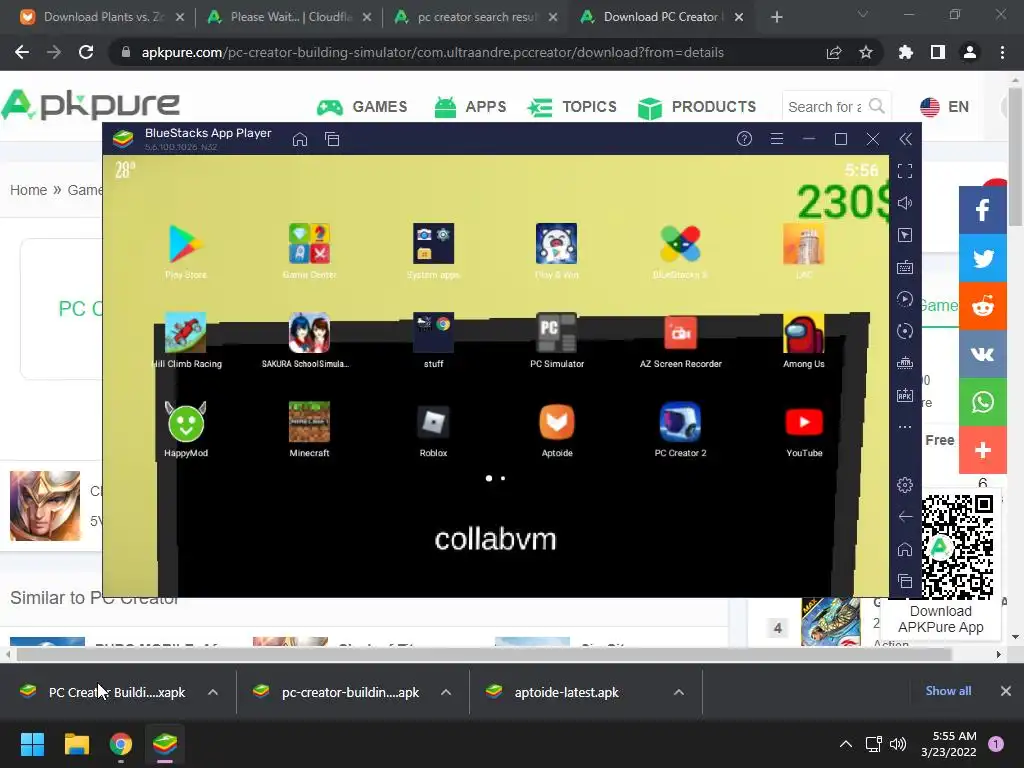Switch to Download Plants vs. Zombies tab

[101, 17]
